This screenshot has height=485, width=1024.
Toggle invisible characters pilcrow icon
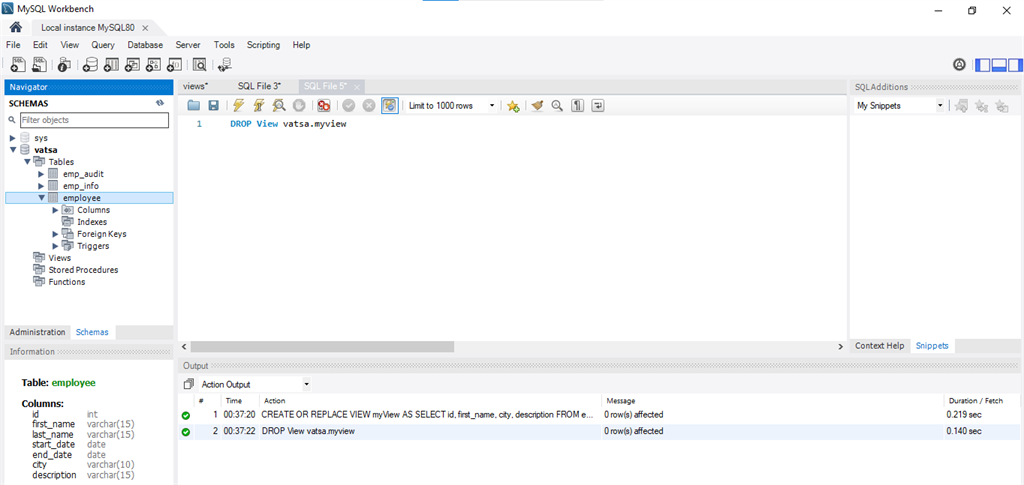click(x=577, y=105)
